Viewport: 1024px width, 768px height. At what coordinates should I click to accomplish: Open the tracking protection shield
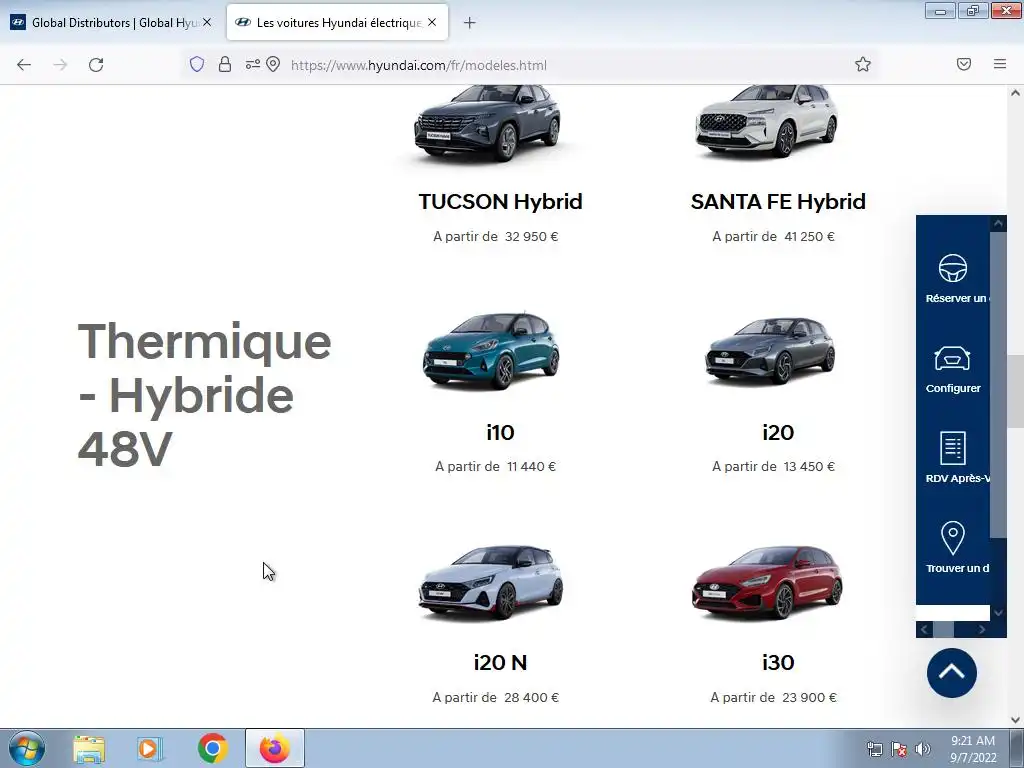coord(197,64)
